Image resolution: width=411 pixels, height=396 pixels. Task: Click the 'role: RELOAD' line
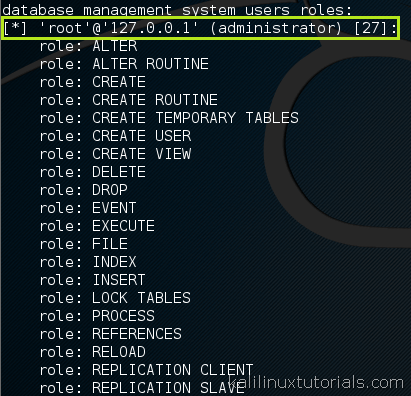pos(93,352)
